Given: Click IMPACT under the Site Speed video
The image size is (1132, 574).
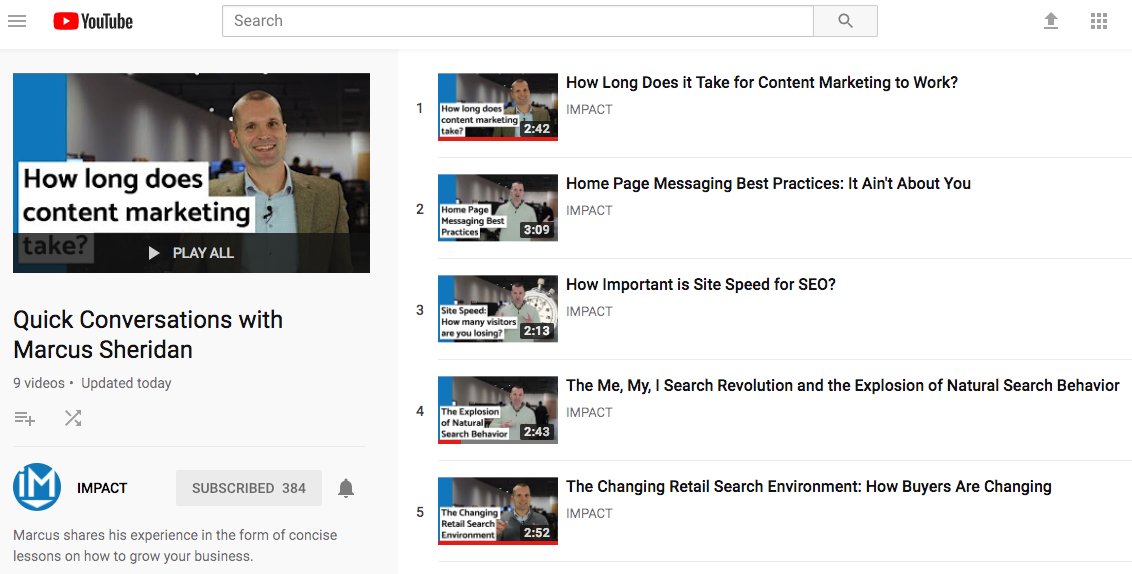Looking at the screenshot, I should click(589, 312).
